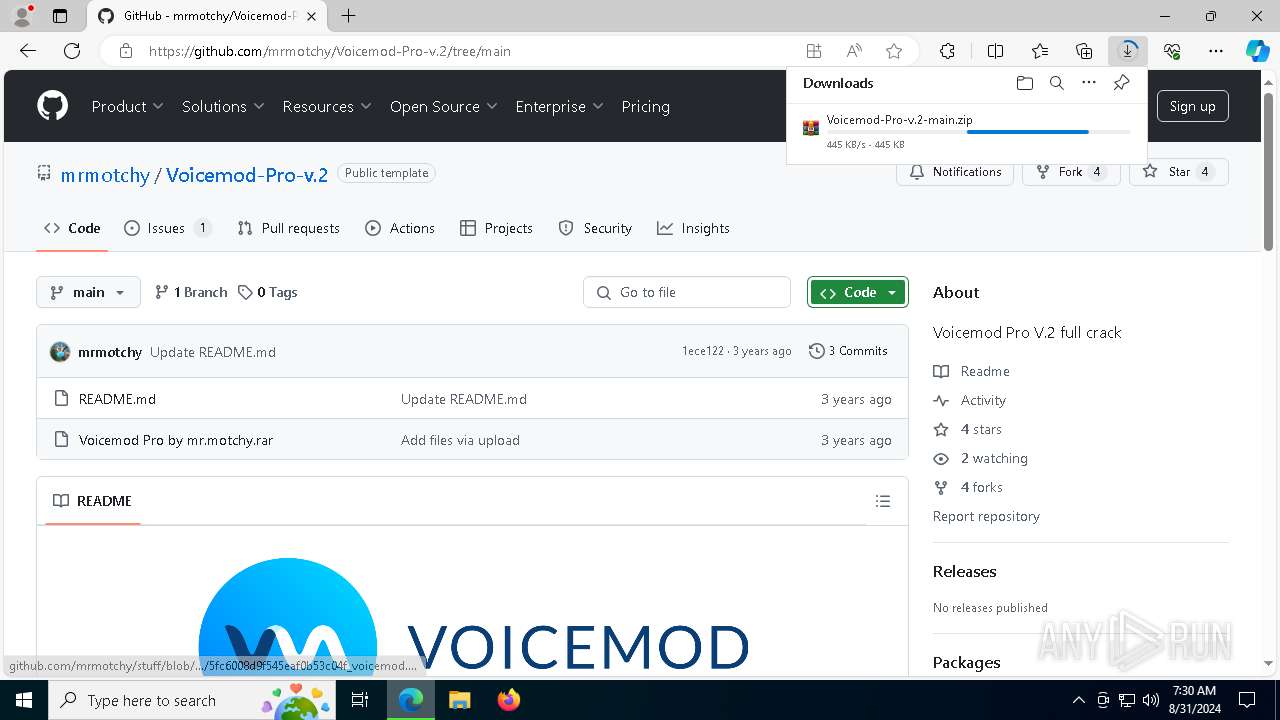Add page to favorites star icon
1280x720 pixels.
click(894, 51)
